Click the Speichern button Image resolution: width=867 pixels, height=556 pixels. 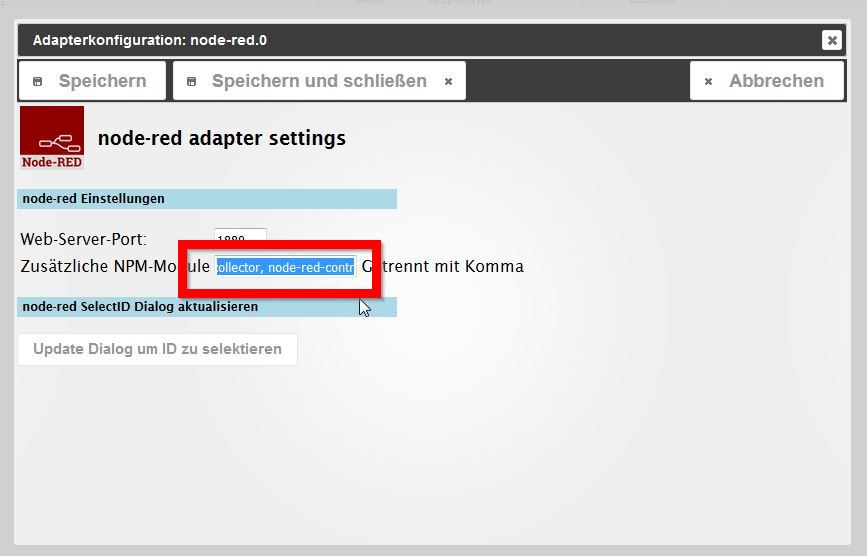click(x=92, y=81)
